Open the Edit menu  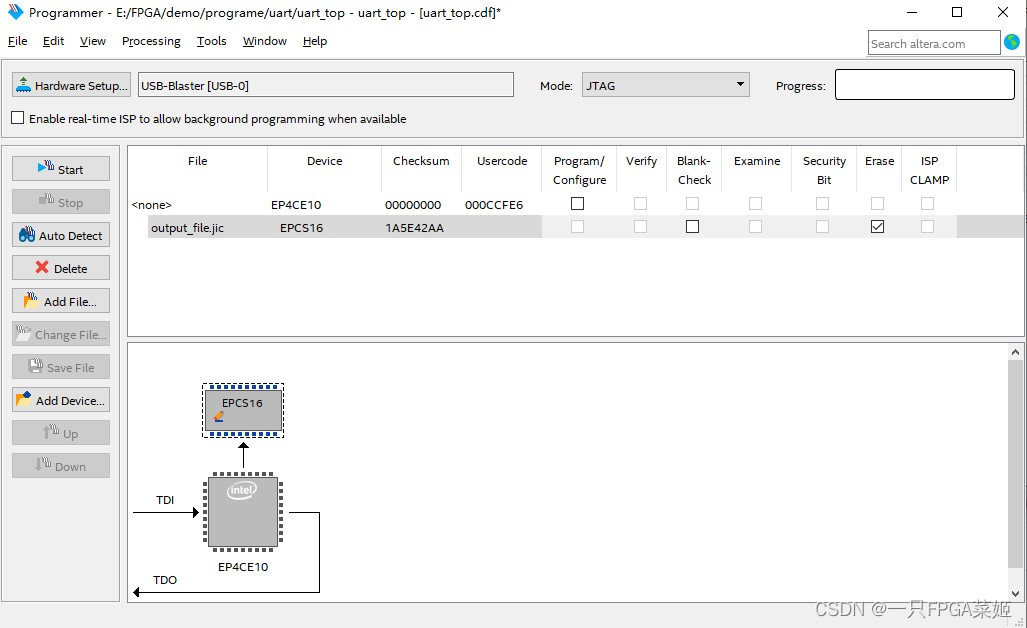coord(53,41)
